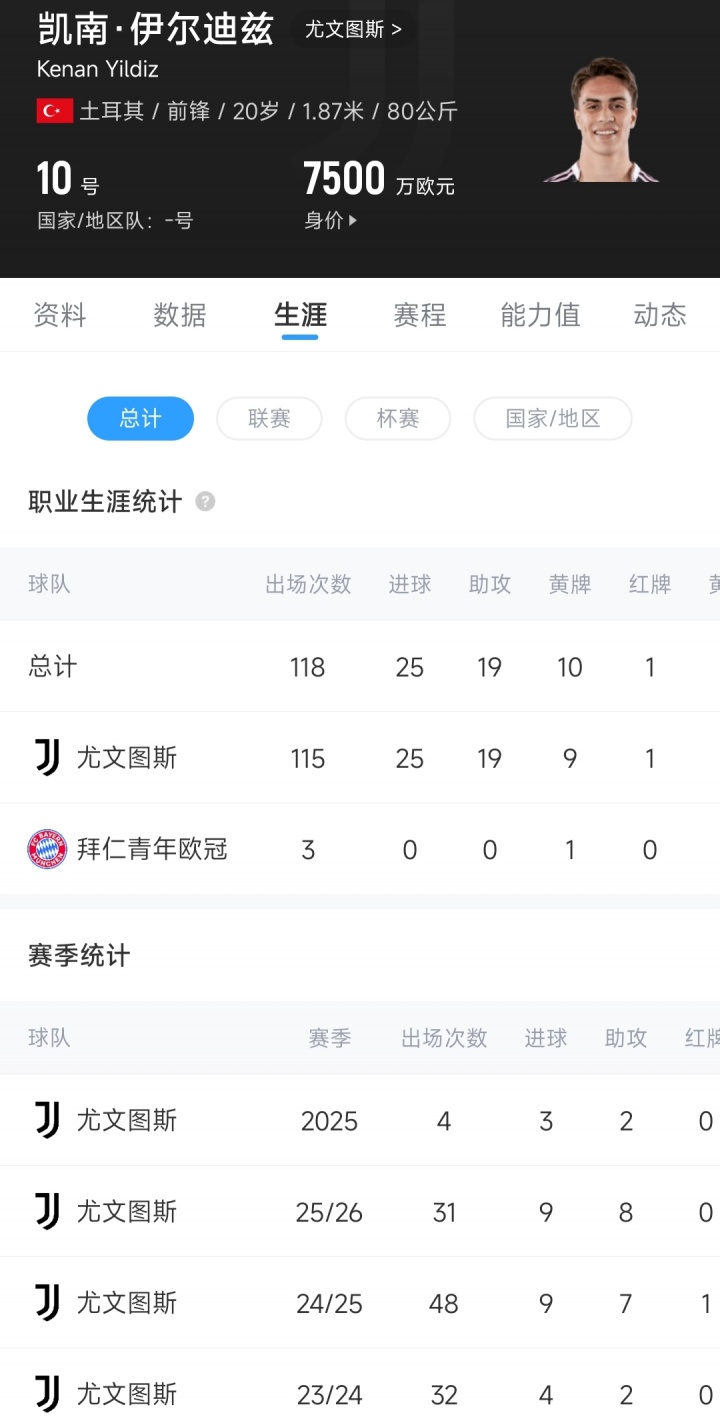
Task: Select the 联赛 filter pill
Action: [x=269, y=418]
